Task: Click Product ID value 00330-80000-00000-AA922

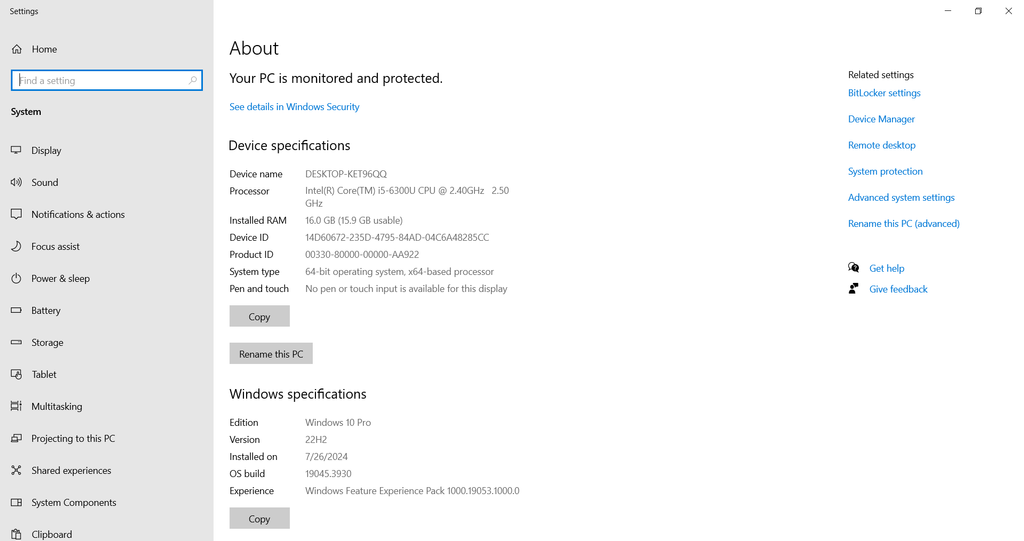Action: pos(362,254)
